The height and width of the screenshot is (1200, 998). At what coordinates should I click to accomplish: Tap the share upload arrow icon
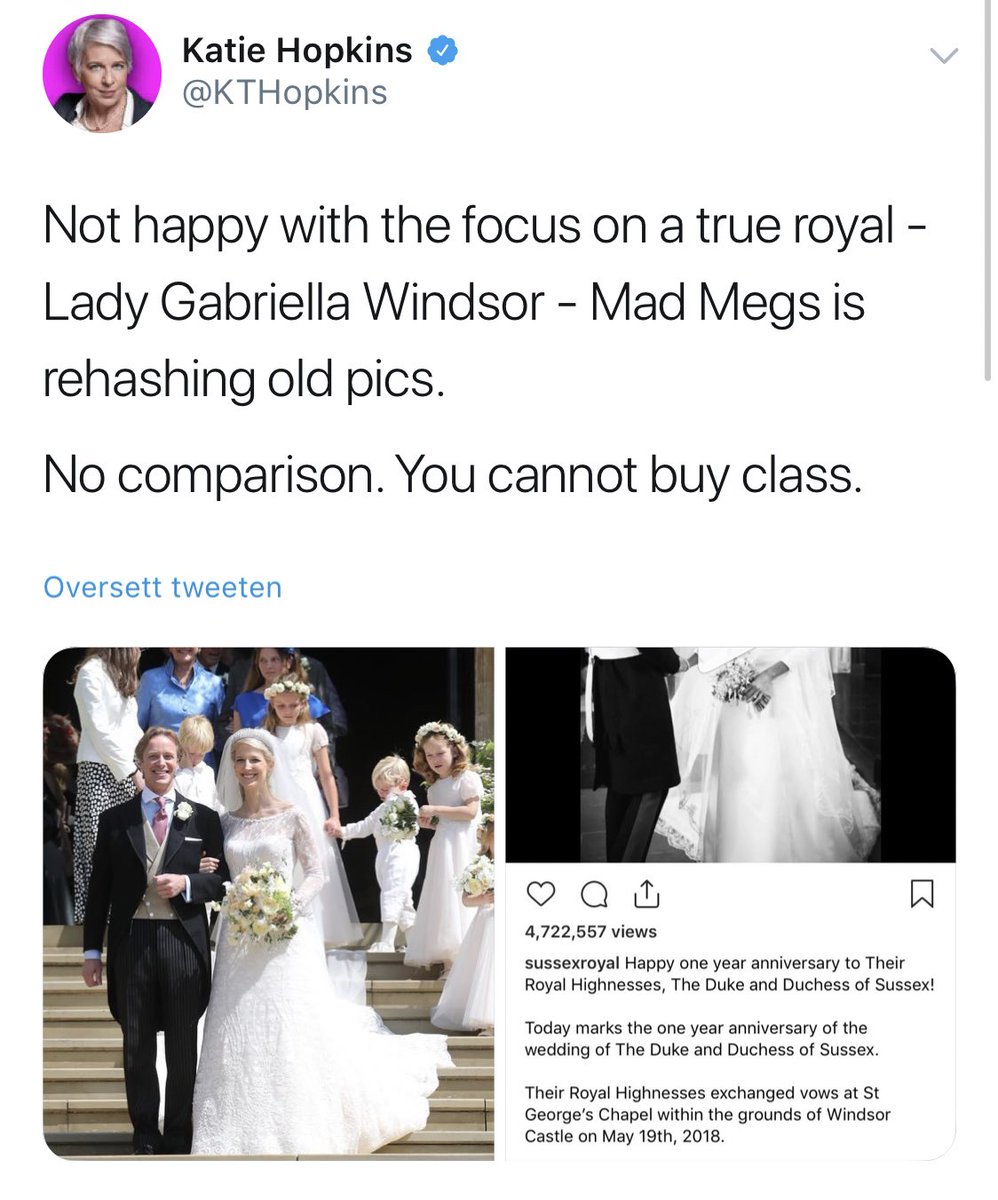click(x=645, y=892)
